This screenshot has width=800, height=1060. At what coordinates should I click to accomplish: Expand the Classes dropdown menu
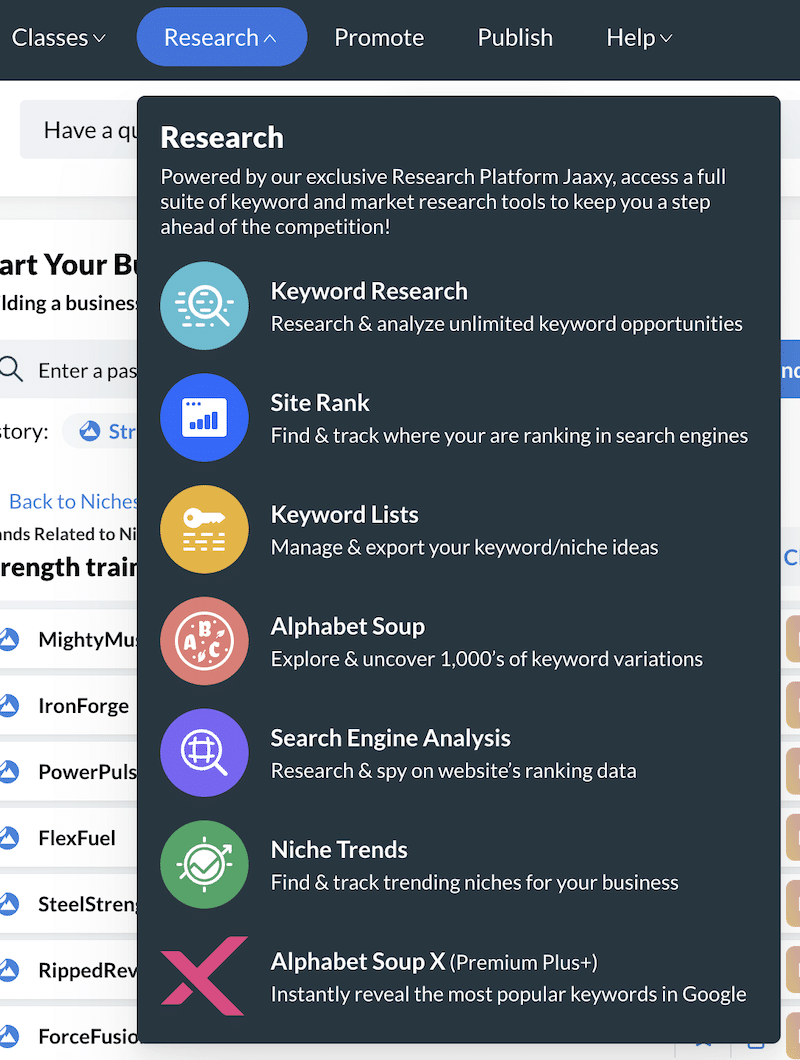click(58, 38)
